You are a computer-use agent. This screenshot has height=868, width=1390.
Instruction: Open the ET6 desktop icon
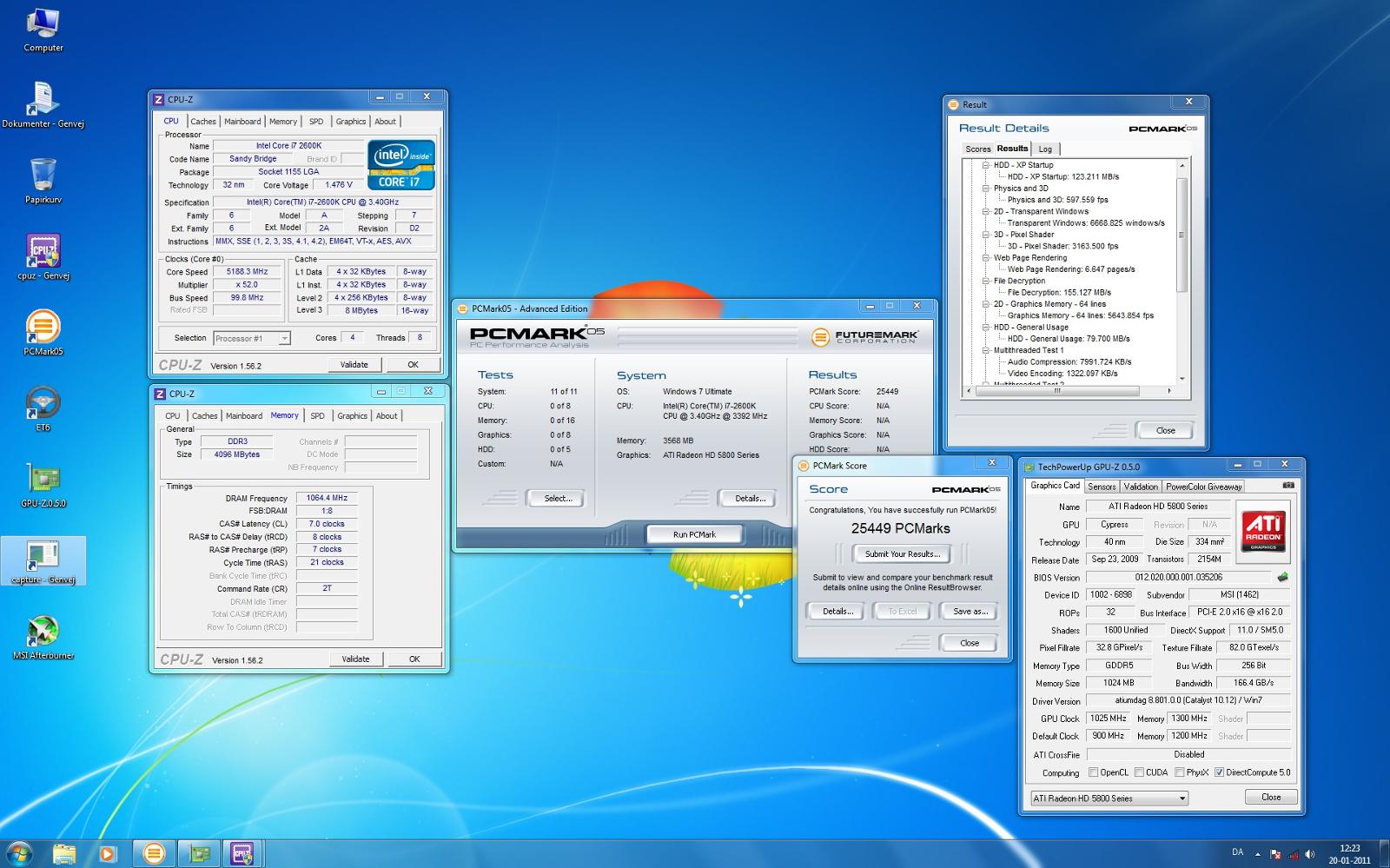pyautogui.click(x=43, y=408)
